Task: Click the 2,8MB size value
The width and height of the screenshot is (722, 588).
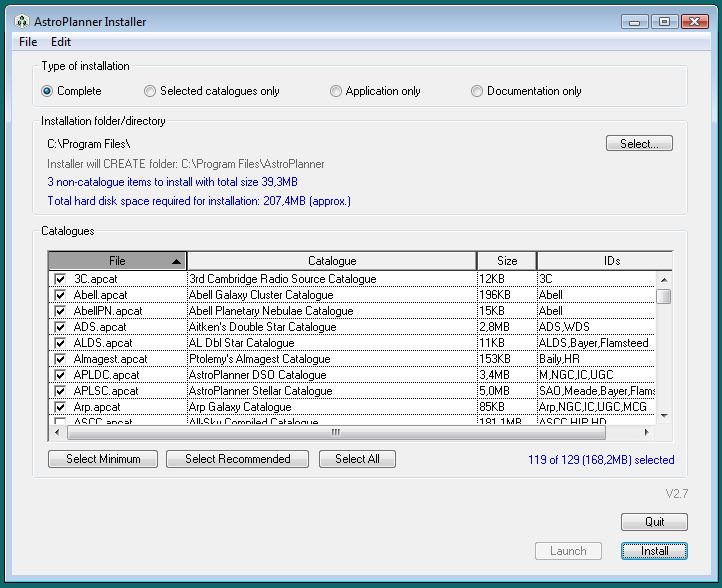Action: pyautogui.click(x=494, y=327)
